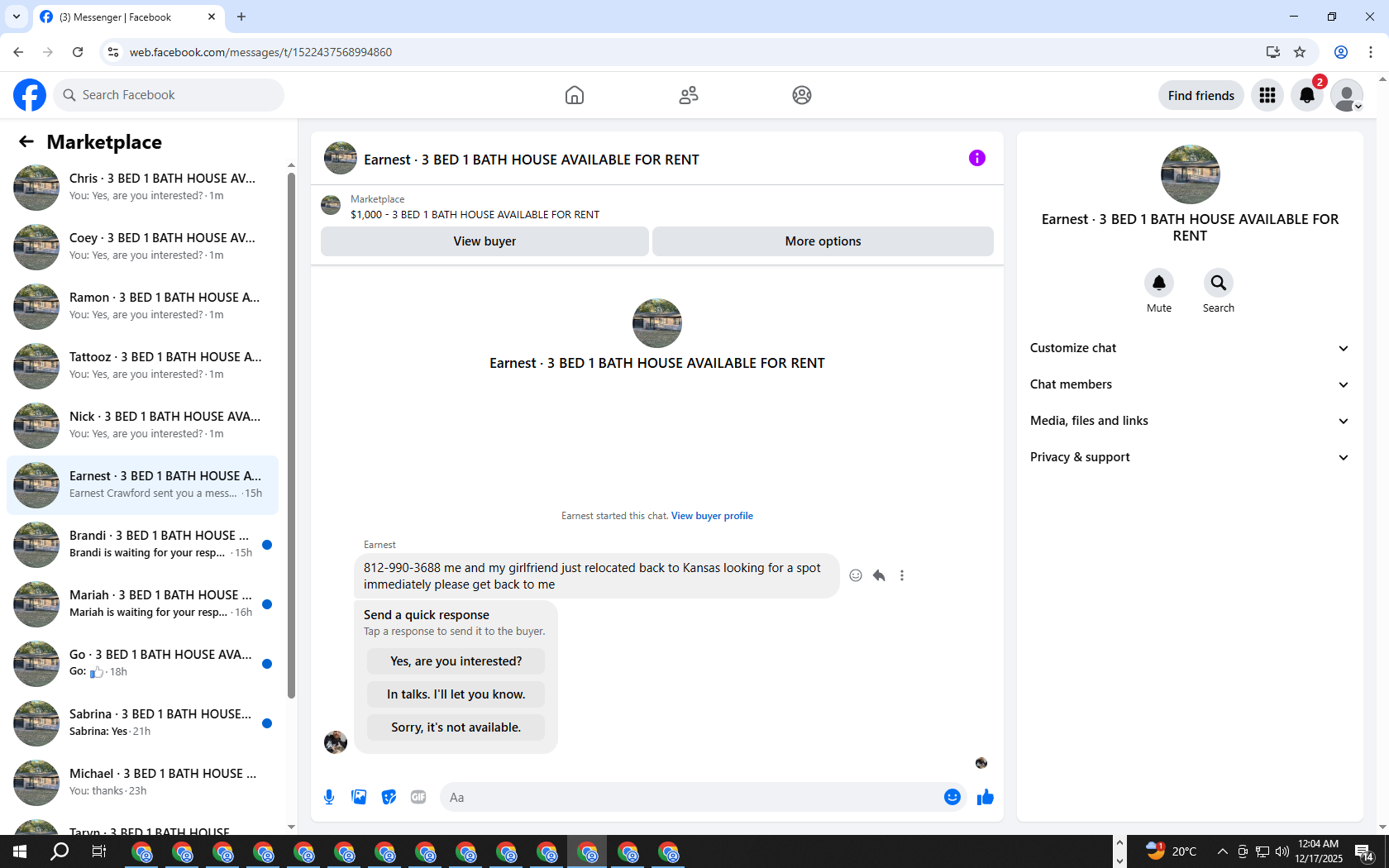The width and height of the screenshot is (1389, 868).
Task: Expand the Privacy & support section
Action: (x=1190, y=457)
